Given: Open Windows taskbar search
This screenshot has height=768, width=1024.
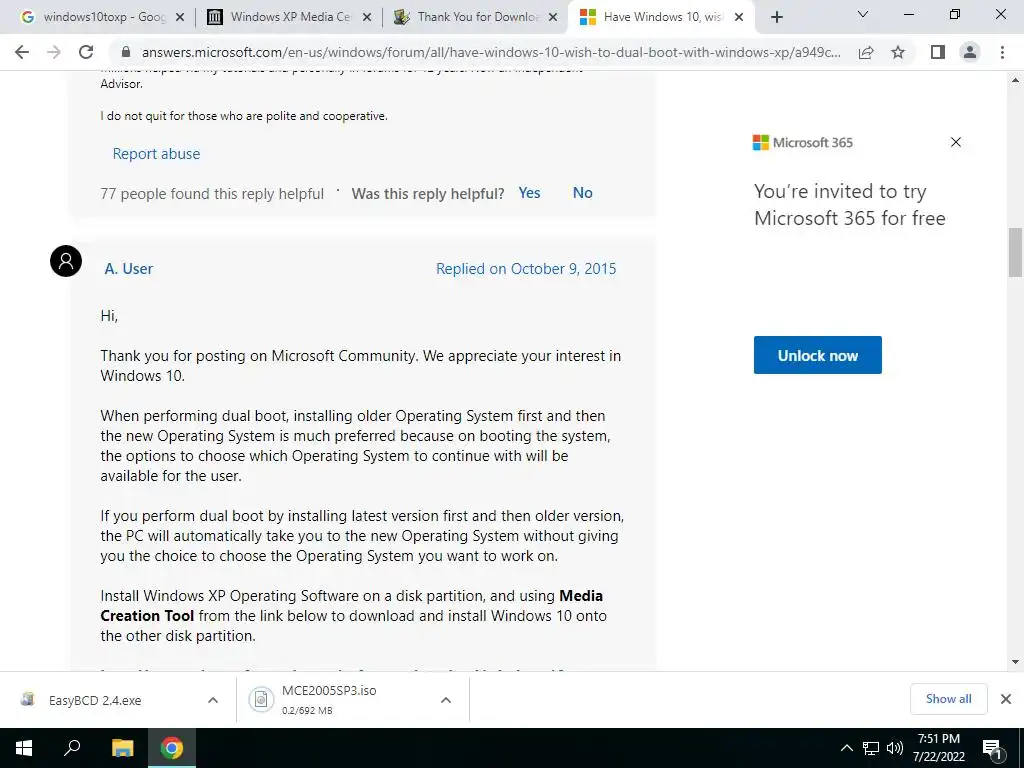Looking at the screenshot, I should pos(72,748).
